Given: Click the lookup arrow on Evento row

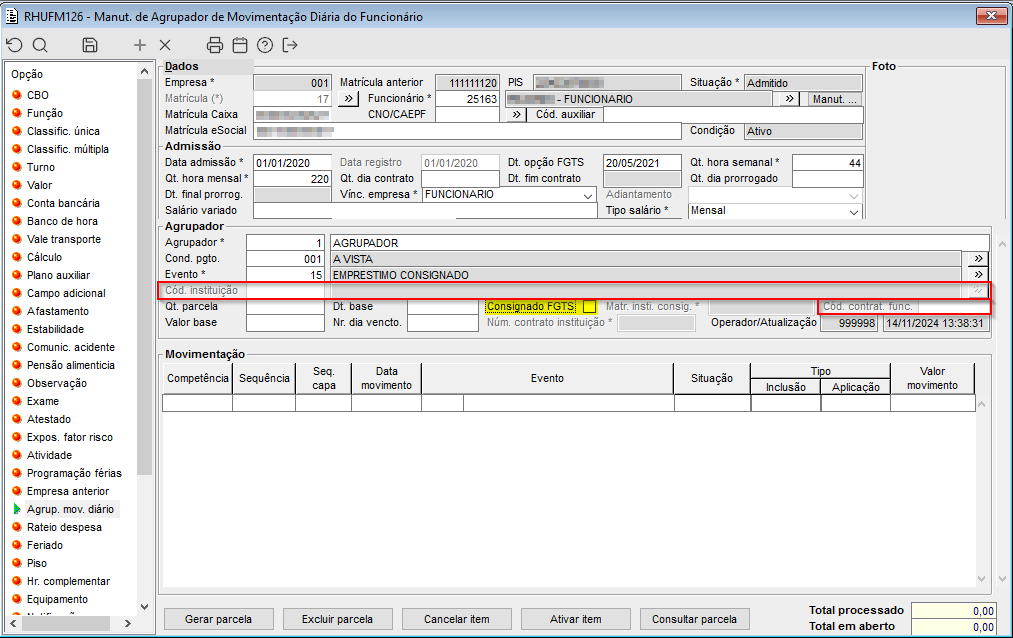Looking at the screenshot, I should click(x=978, y=274).
